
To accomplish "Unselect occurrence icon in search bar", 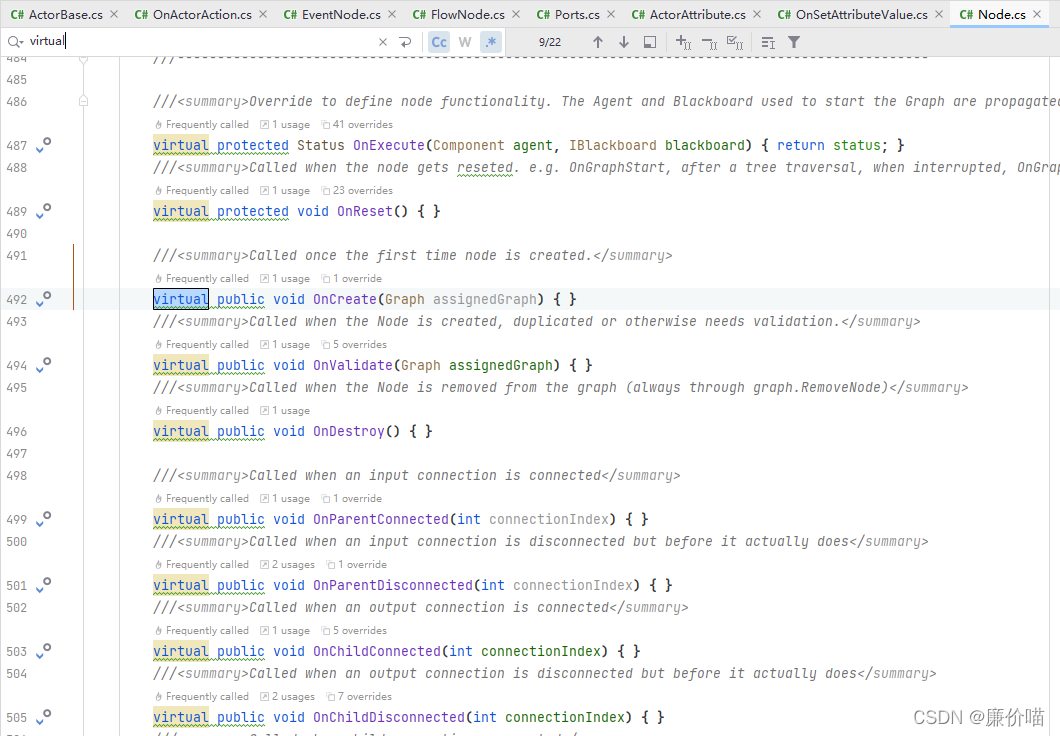I will pyautogui.click(x=709, y=43).
